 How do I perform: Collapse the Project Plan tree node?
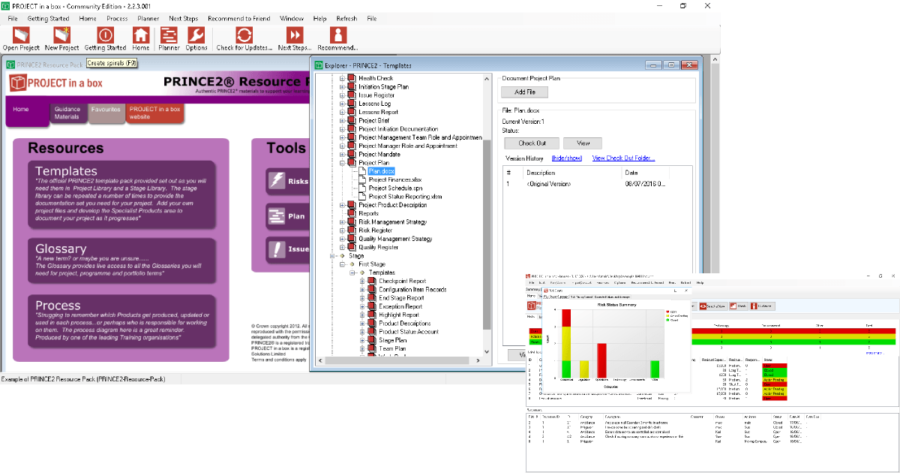point(342,163)
